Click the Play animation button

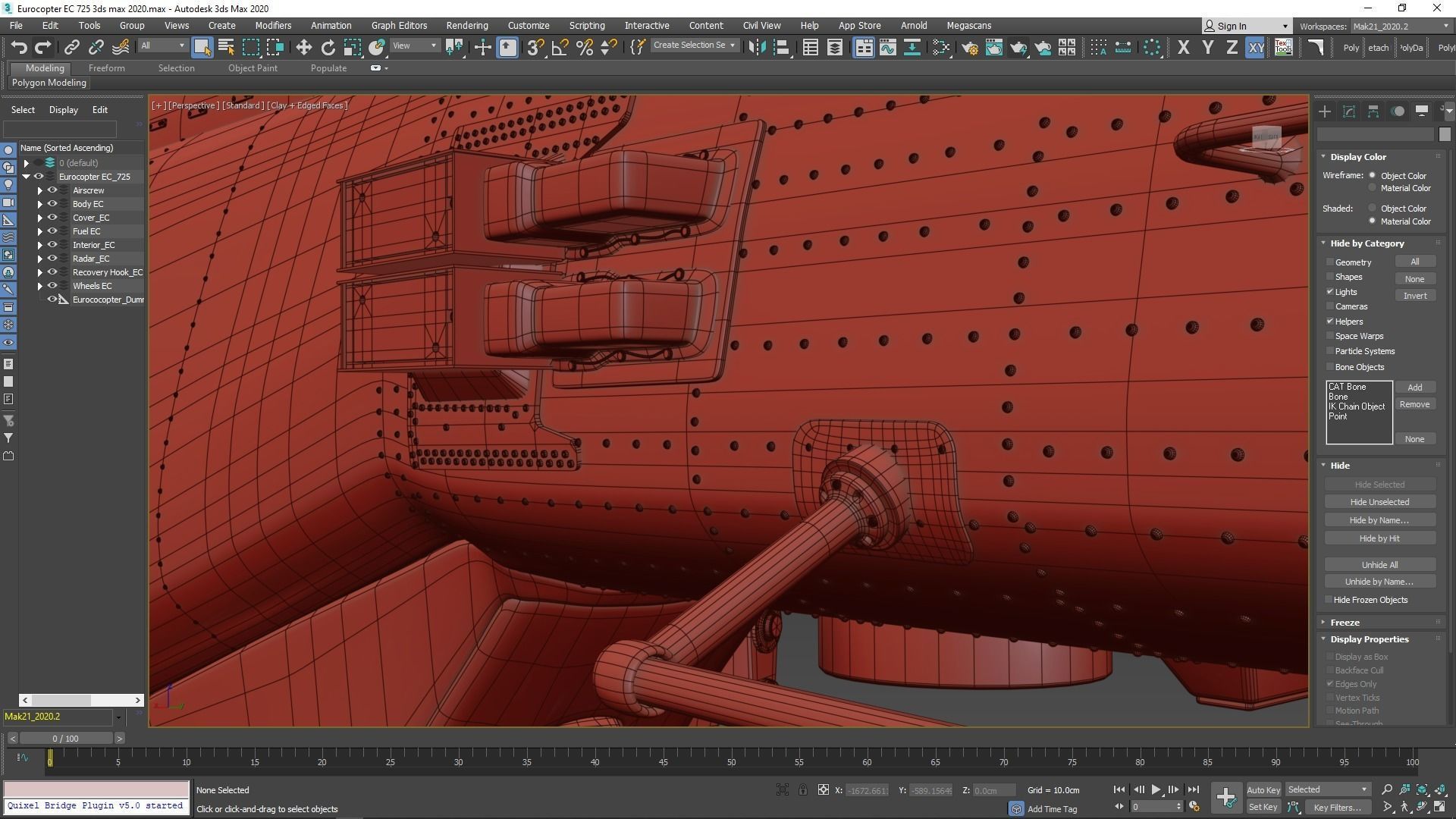pos(1156,789)
